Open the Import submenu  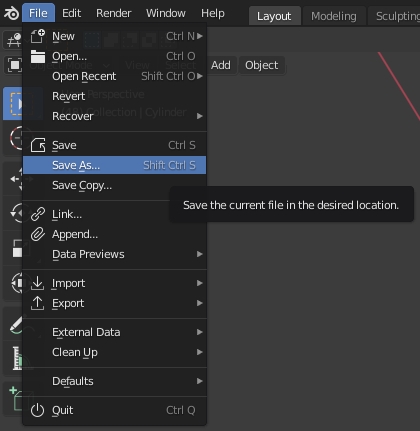point(114,283)
